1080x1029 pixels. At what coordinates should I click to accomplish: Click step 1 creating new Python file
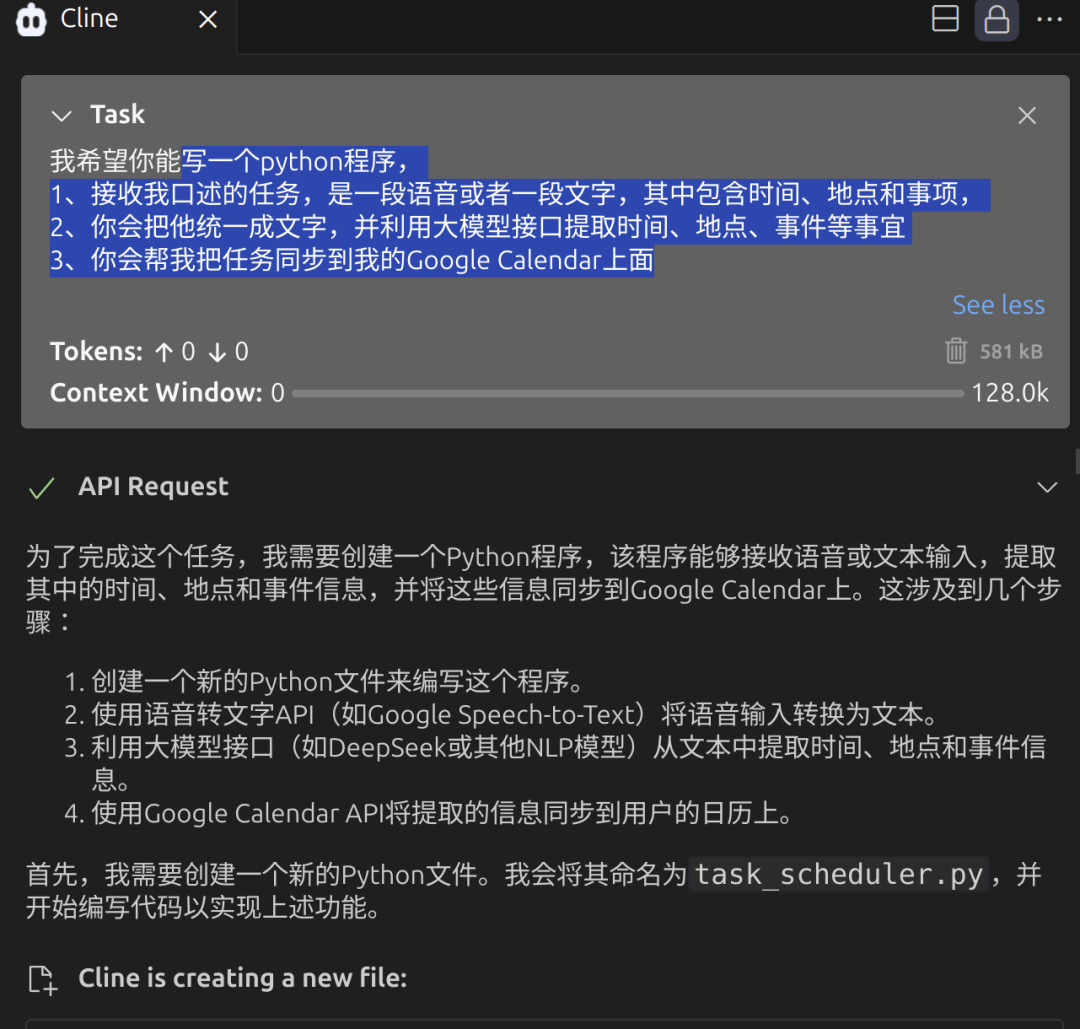[x=324, y=682]
